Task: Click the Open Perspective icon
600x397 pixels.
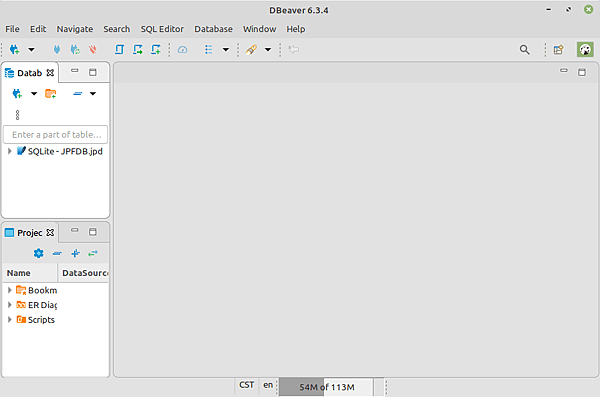Action: pos(559,49)
